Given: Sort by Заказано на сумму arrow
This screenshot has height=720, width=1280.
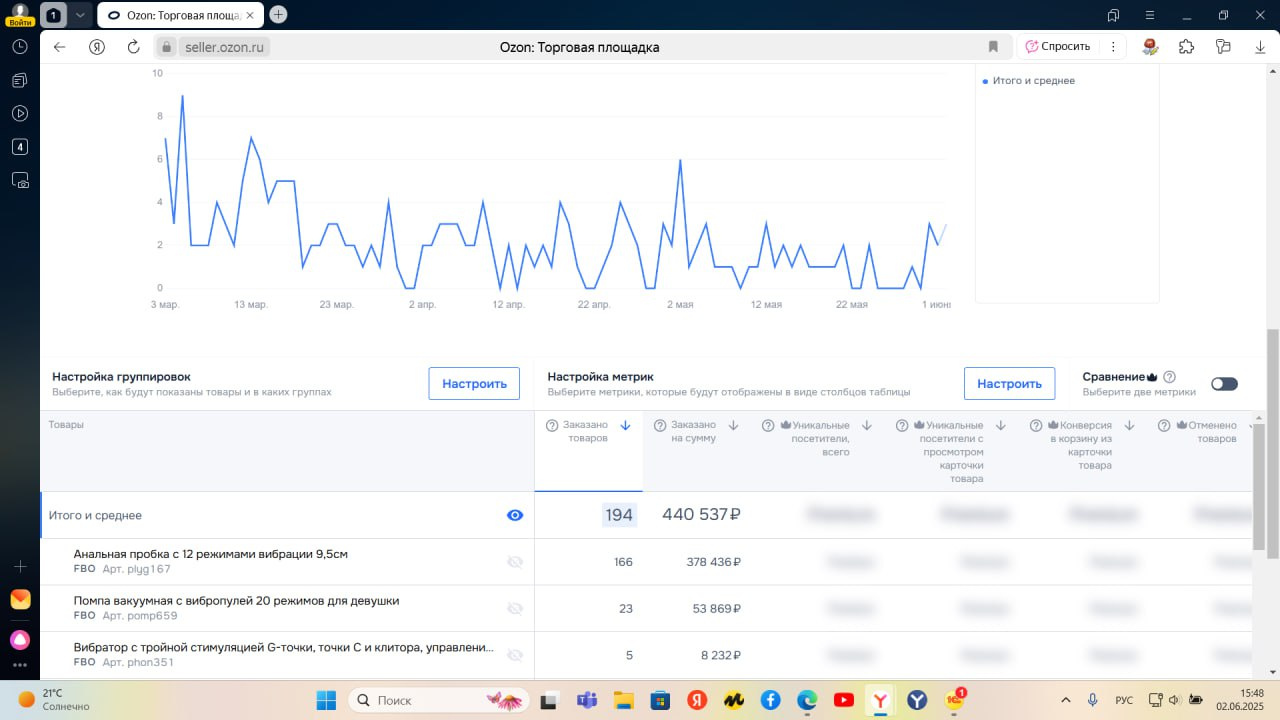Looking at the screenshot, I should (733, 426).
